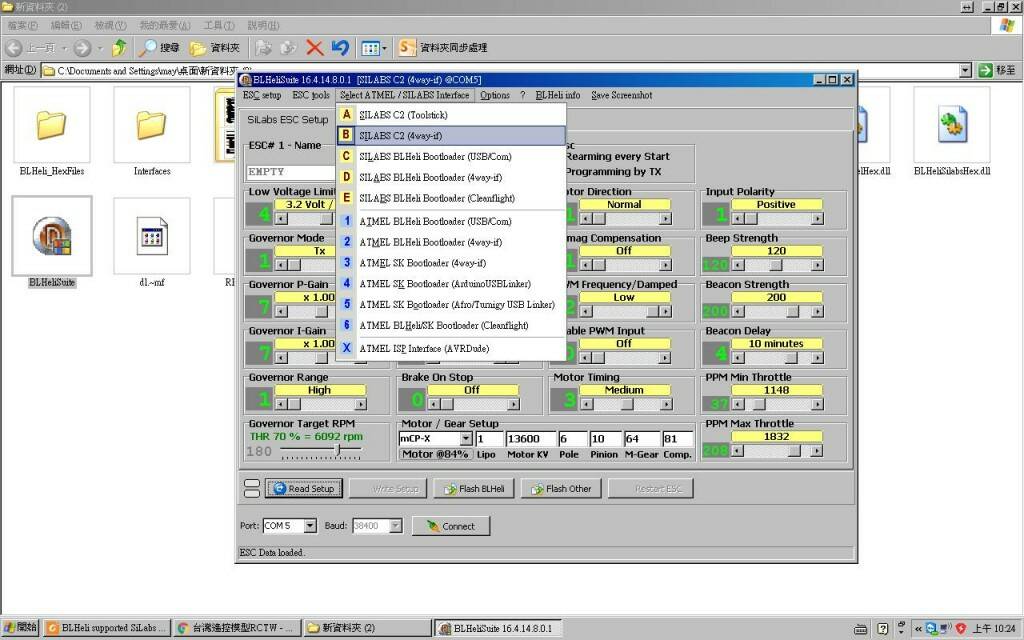Choose SILABS C2 (4way-if) interface

pyautogui.click(x=451, y=136)
